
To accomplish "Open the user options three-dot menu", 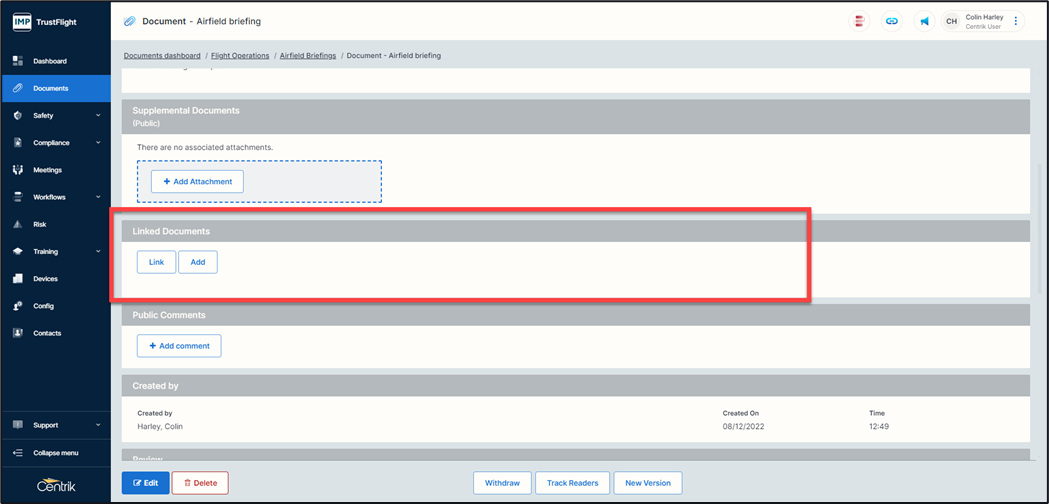I will pos(1016,21).
